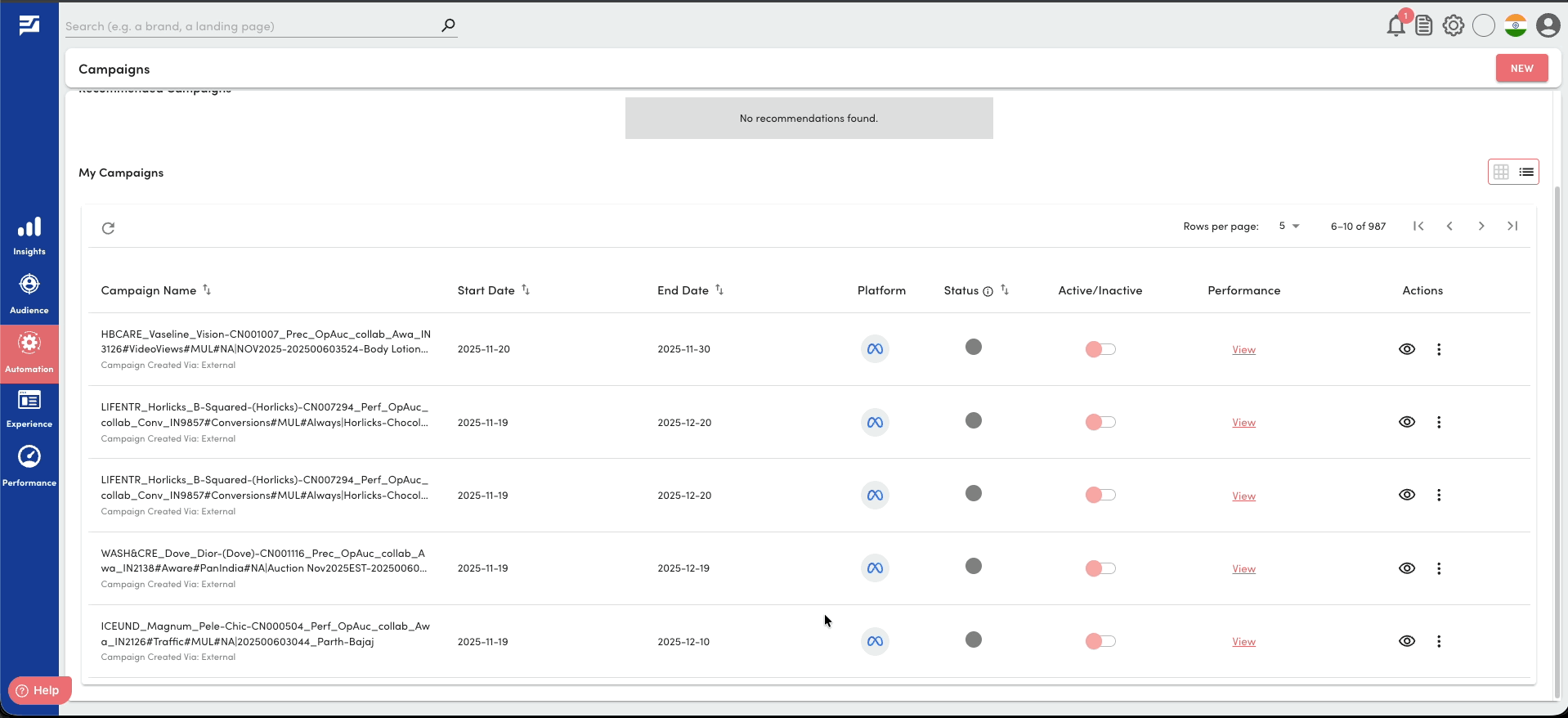1568x718 pixels.
Task: Click Status info icon in header
Action: [988, 291]
